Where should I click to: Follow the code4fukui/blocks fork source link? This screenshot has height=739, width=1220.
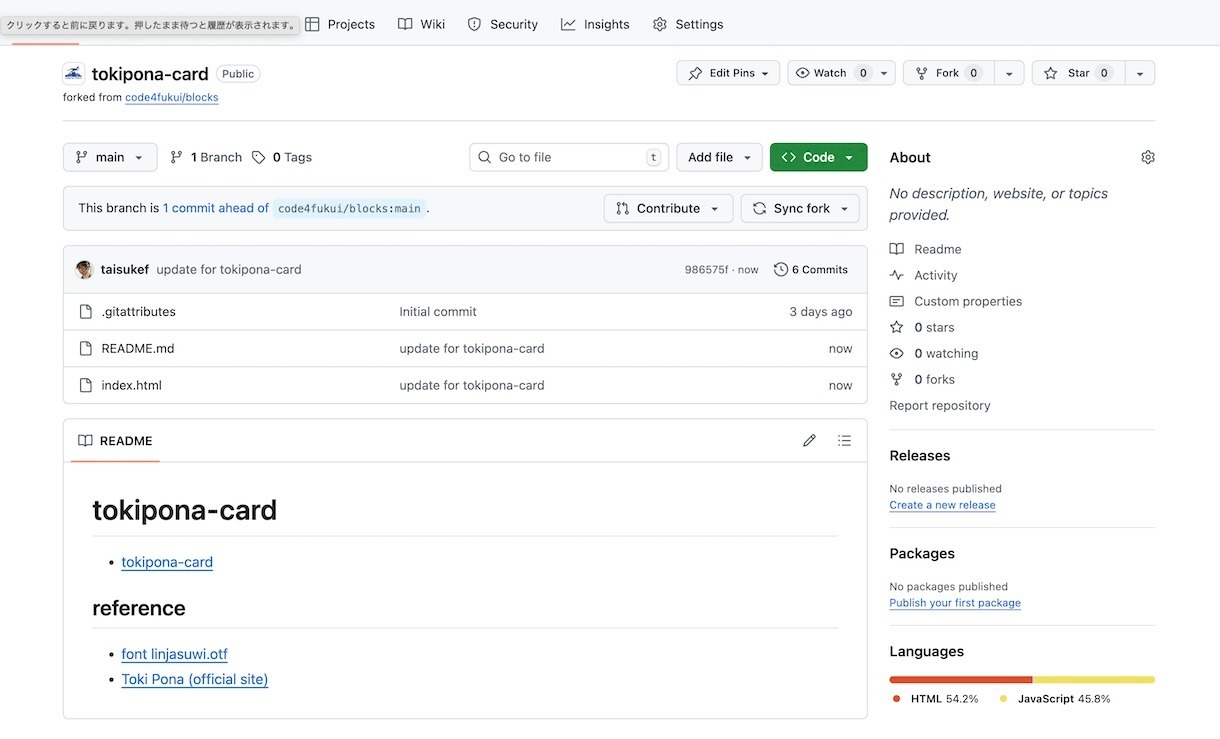(171, 97)
